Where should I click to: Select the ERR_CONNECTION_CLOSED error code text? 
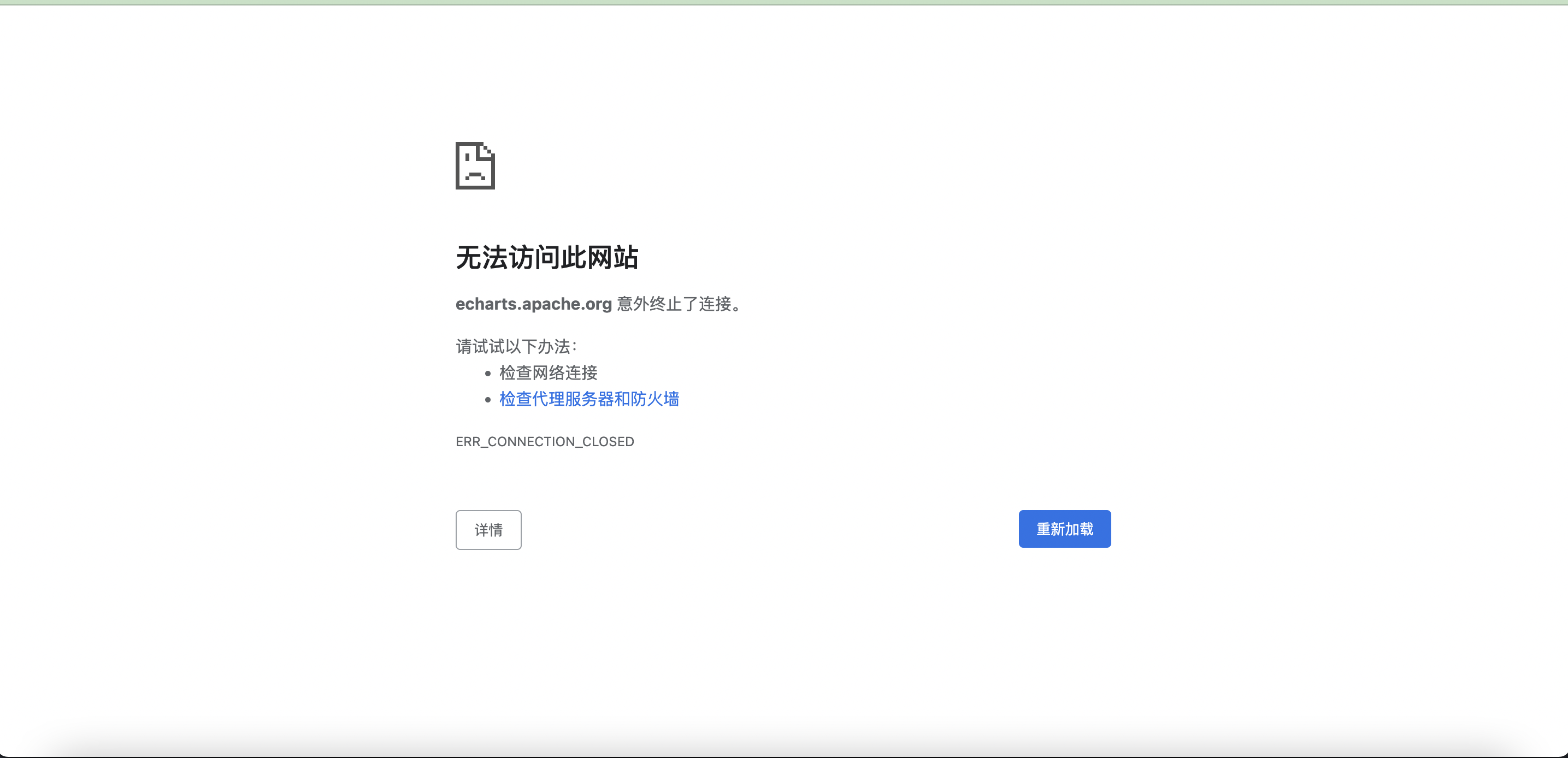pyautogui.click(x=544, y=442)
